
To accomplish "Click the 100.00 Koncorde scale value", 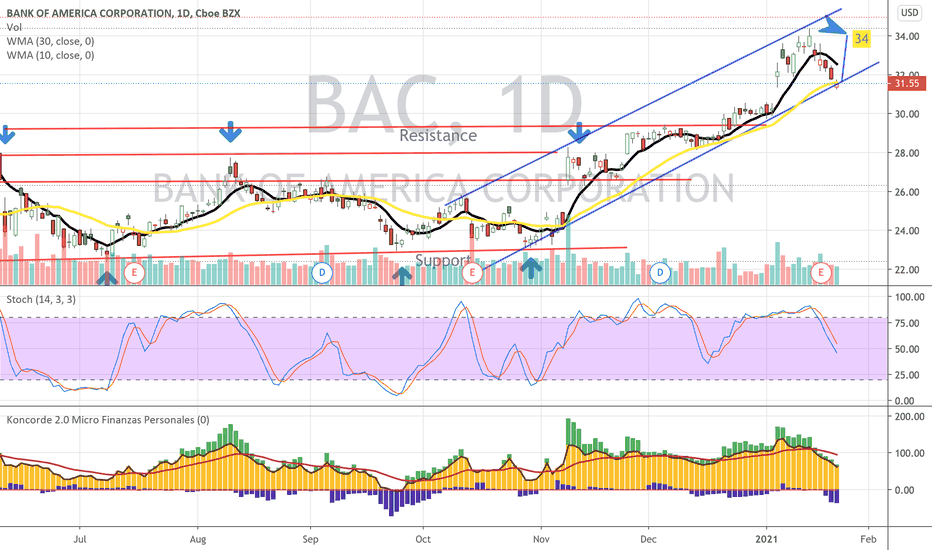I will click(x=909, y=453).
